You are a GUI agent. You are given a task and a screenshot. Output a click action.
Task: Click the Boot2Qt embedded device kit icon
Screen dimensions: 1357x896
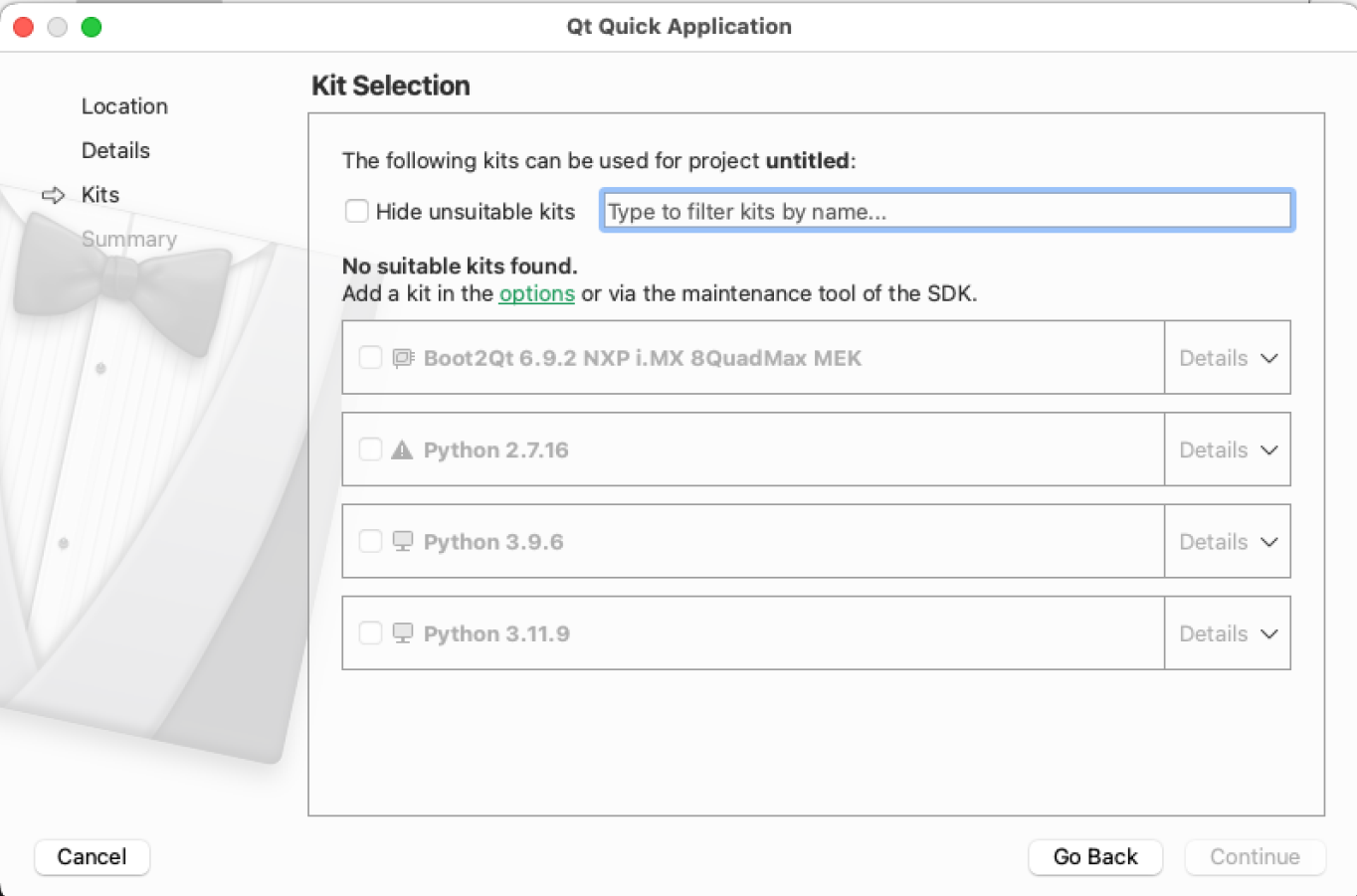pyautogui.click(x=403, y=358)
